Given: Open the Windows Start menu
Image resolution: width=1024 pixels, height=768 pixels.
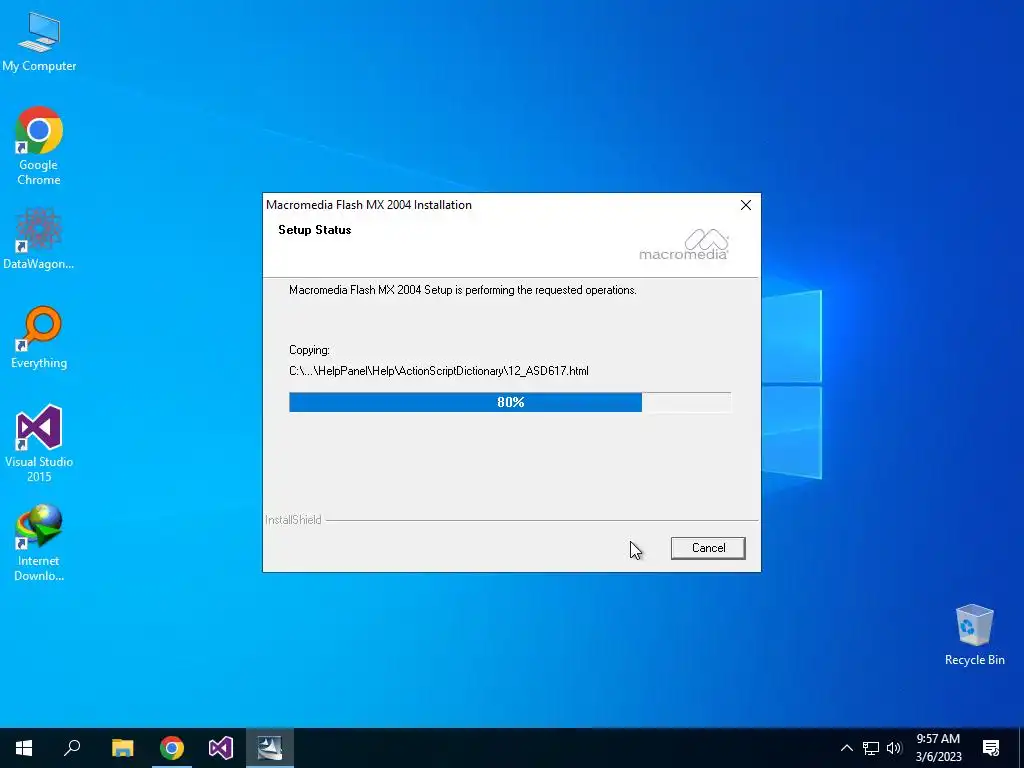Looking at the screenshot, I should (x=24, y=748).
